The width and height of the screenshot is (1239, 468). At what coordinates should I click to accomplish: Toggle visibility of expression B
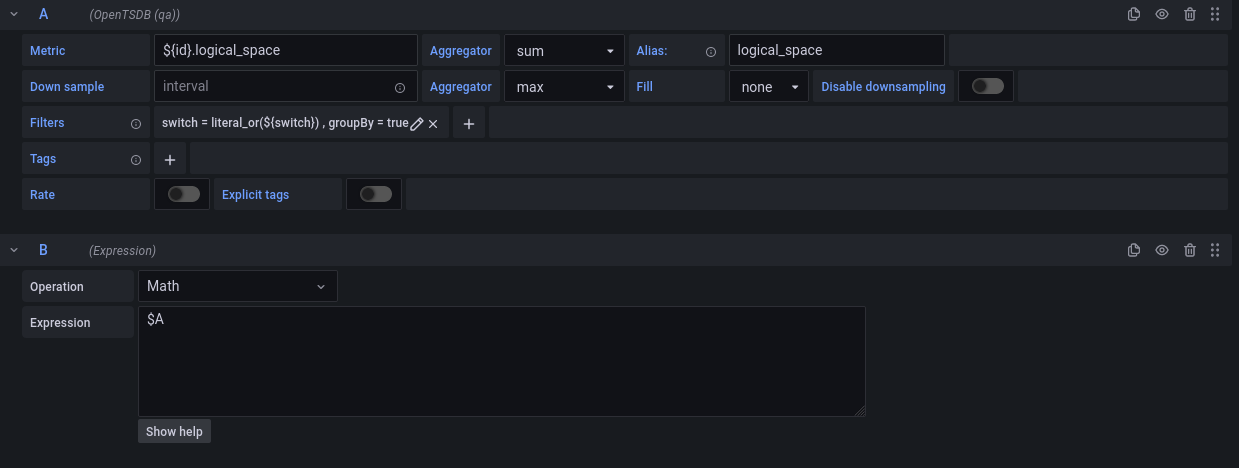coord(1161,250)
